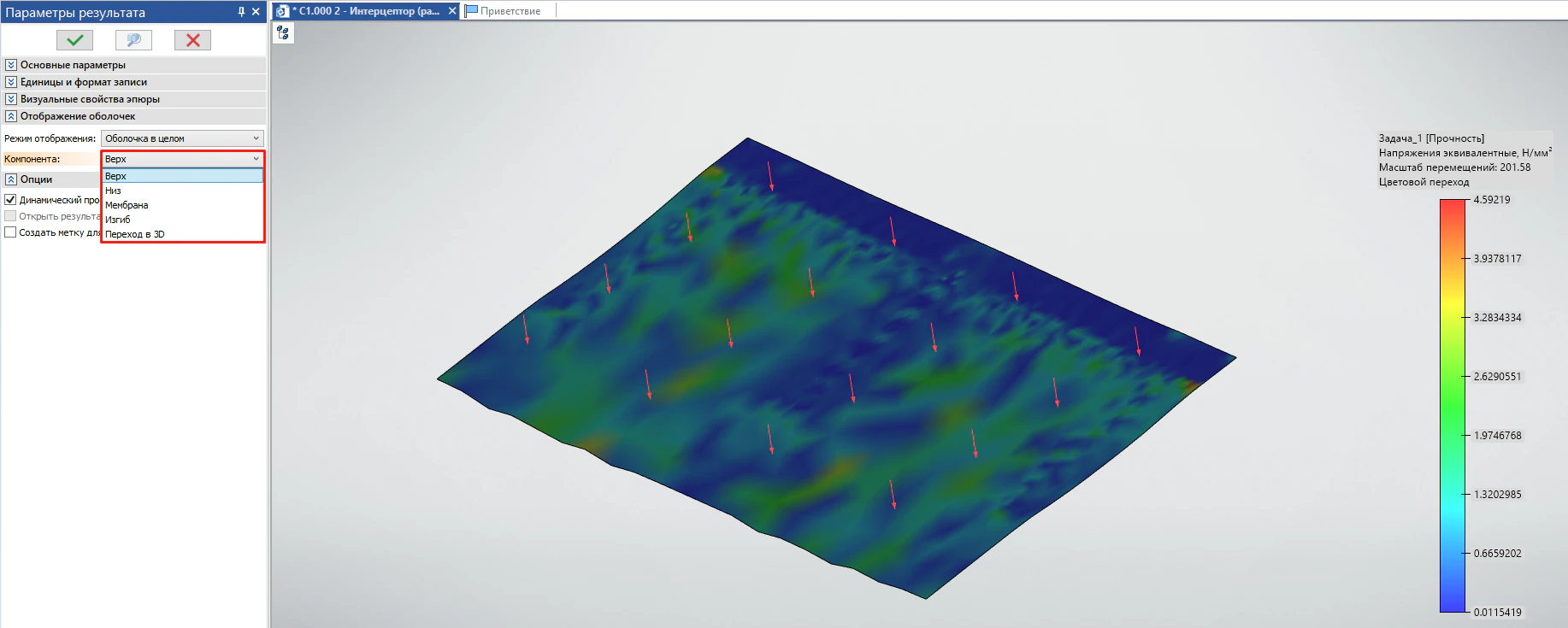Pin the Параметры результата panel
Viewport: 1568px width, 628px height.
tap(241, 12)
